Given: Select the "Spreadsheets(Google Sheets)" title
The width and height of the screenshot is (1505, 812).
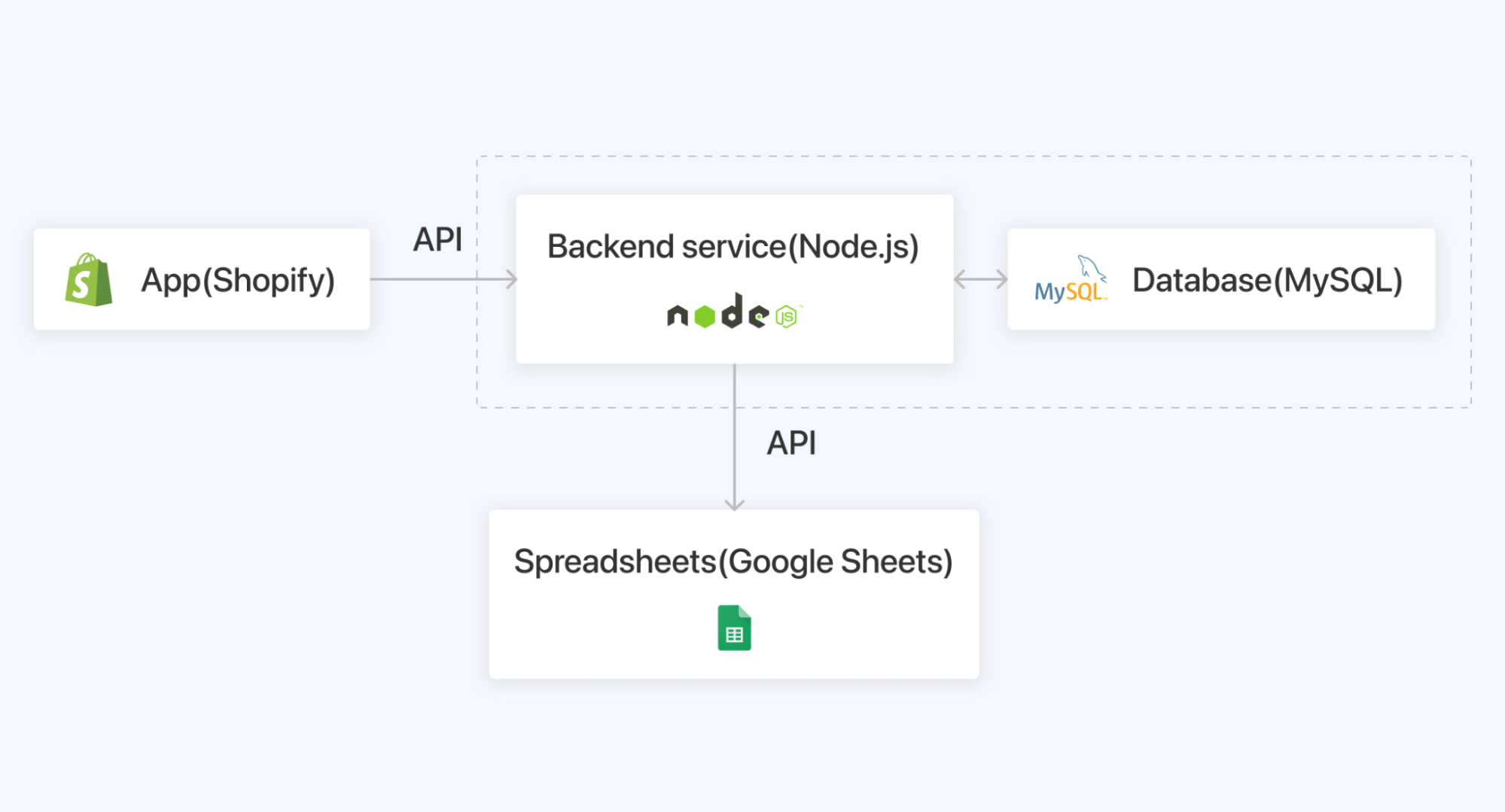Looking at the screenshot, I should (x=733, y=562).
